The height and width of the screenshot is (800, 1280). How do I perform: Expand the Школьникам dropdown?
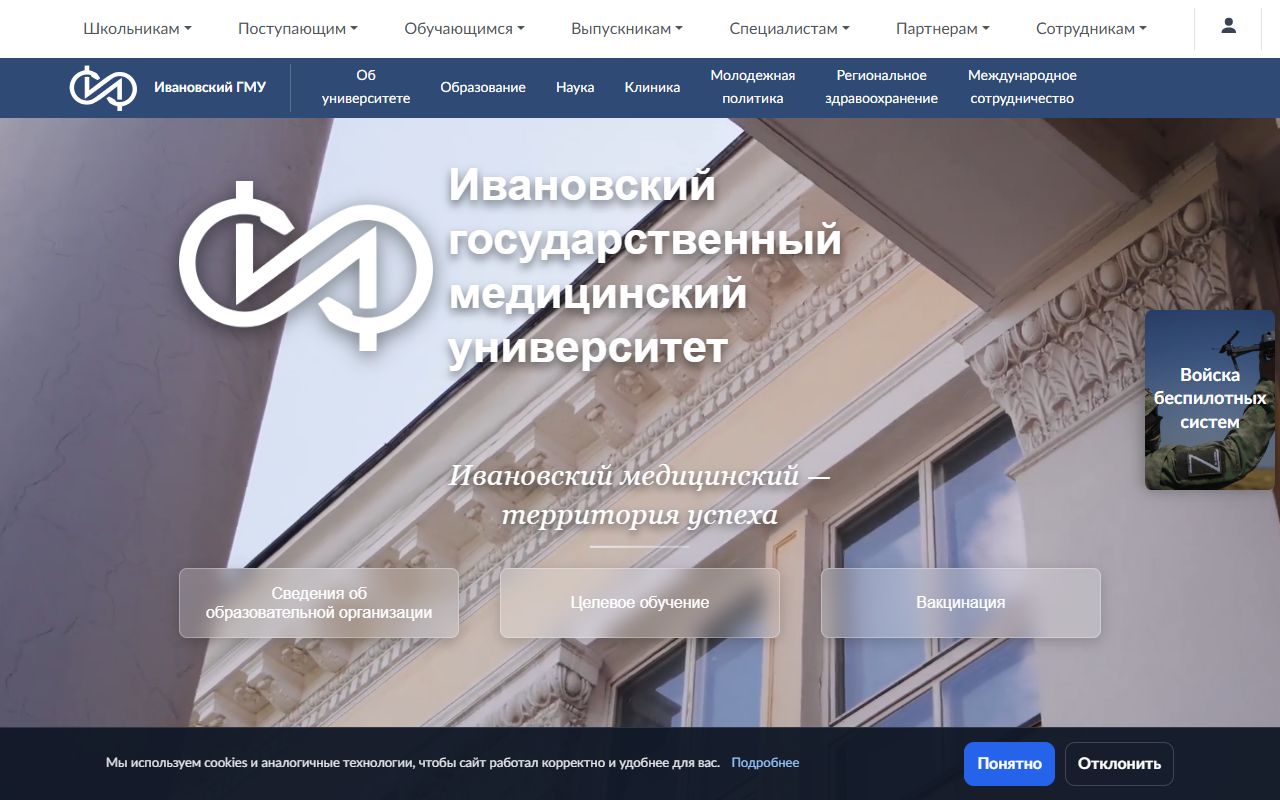(138, 29)
